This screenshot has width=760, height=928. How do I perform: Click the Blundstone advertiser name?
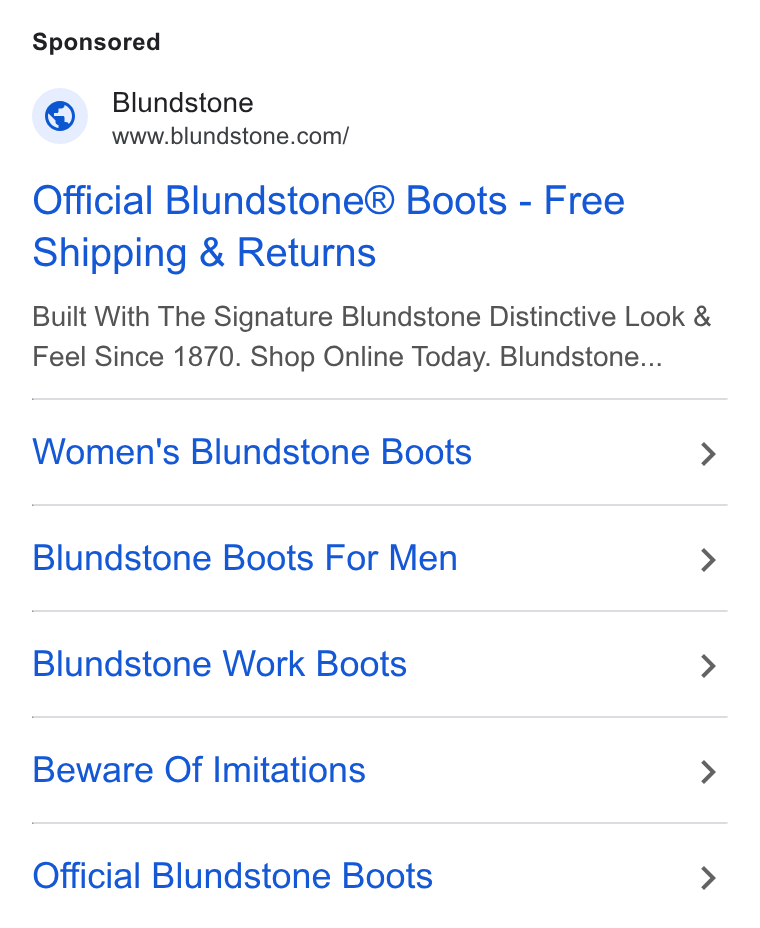coord(183,102)
